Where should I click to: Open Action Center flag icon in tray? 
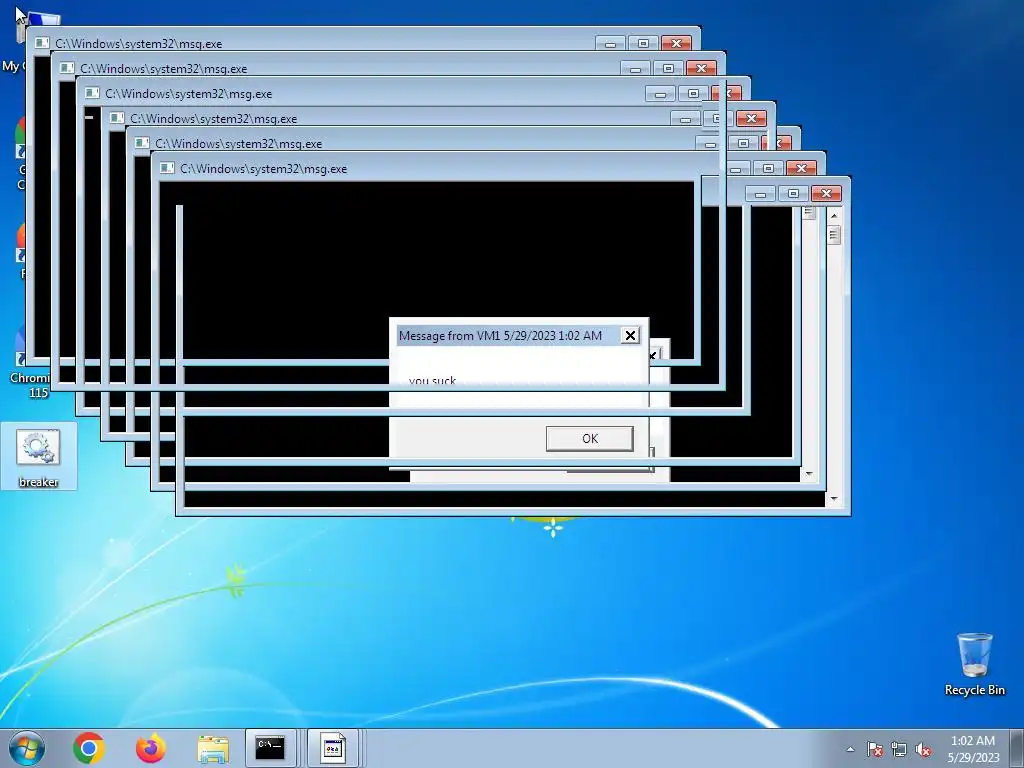[x=874, y=749]
